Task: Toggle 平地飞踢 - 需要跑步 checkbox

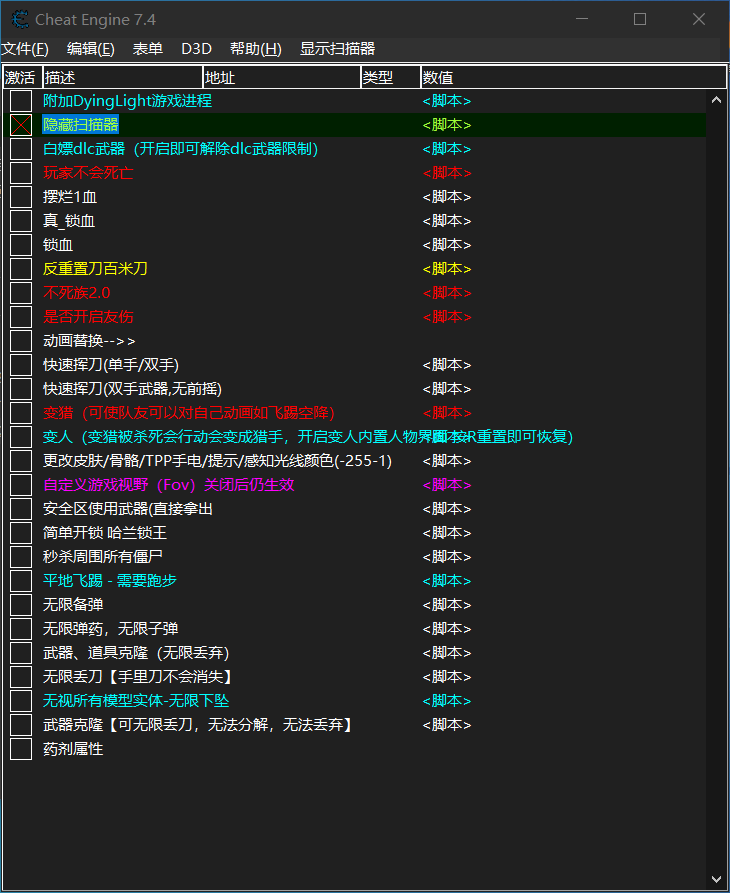Action: point(21,580)
